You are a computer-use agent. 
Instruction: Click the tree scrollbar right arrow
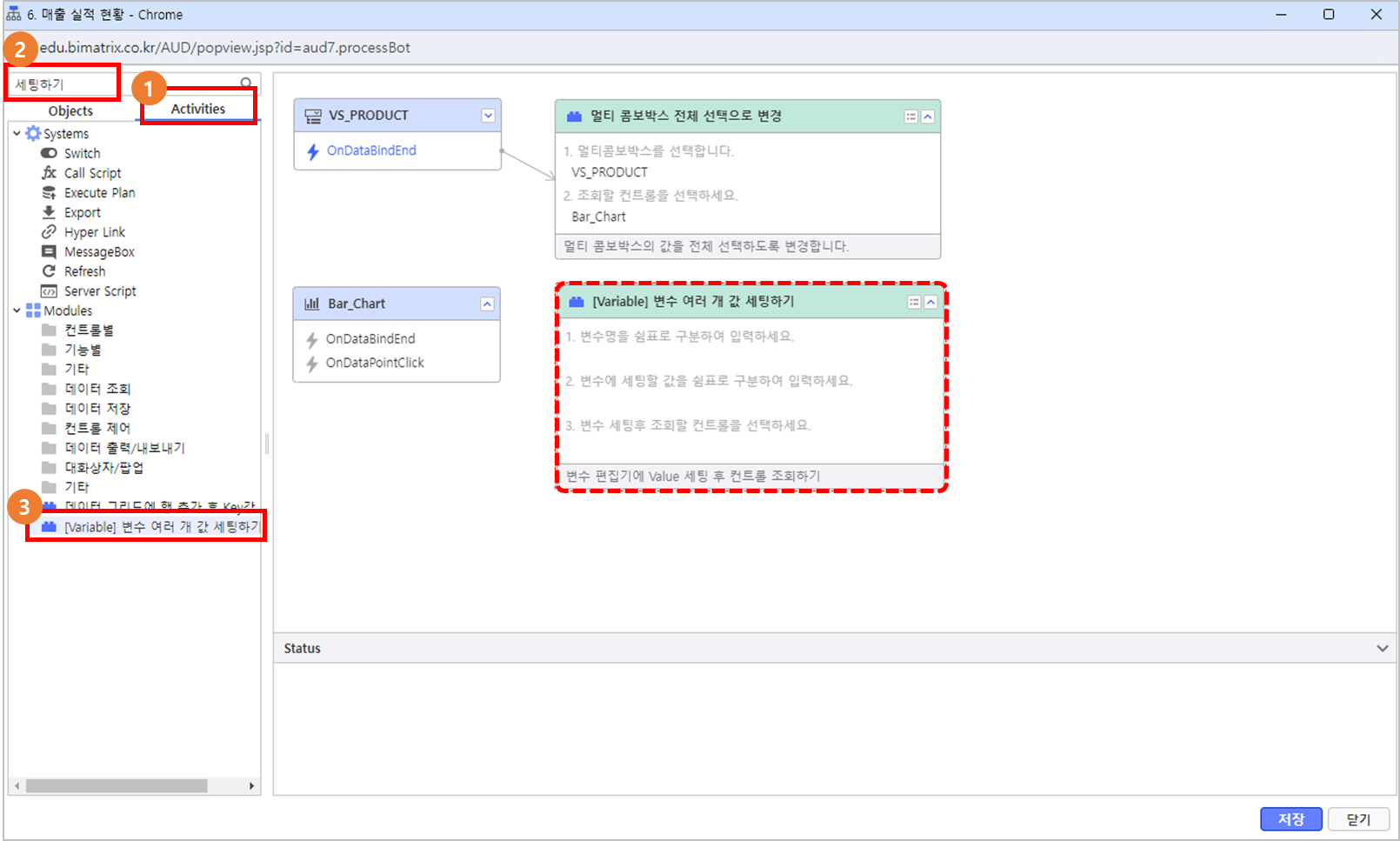(x=252, y=786)
